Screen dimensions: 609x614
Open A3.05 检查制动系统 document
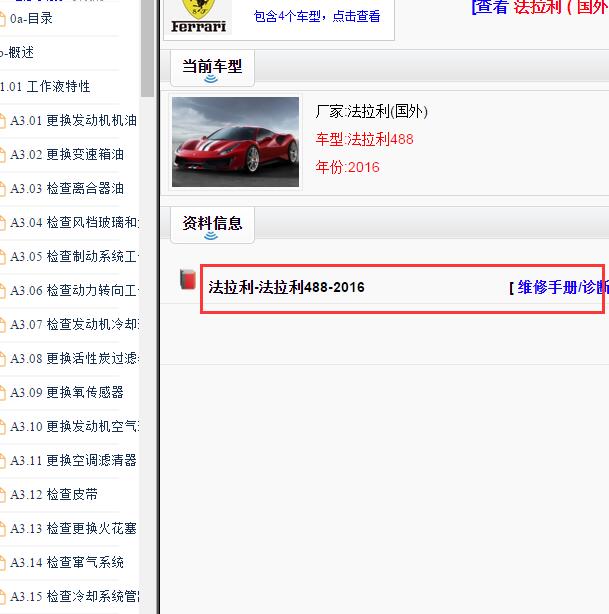coord(74,256)
